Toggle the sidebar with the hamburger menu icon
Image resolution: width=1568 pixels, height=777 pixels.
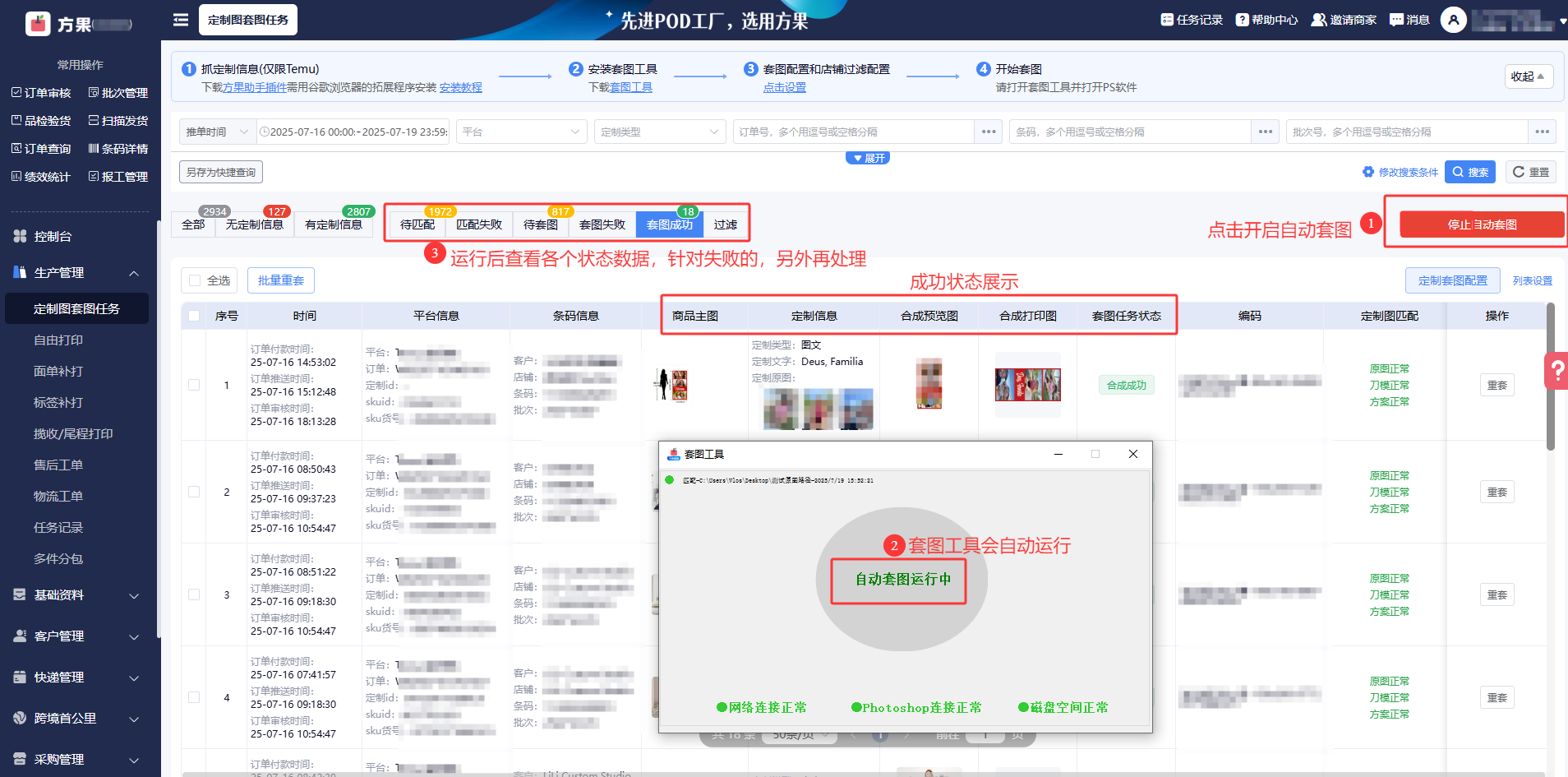pyautogui.click(x=181, y=20)
